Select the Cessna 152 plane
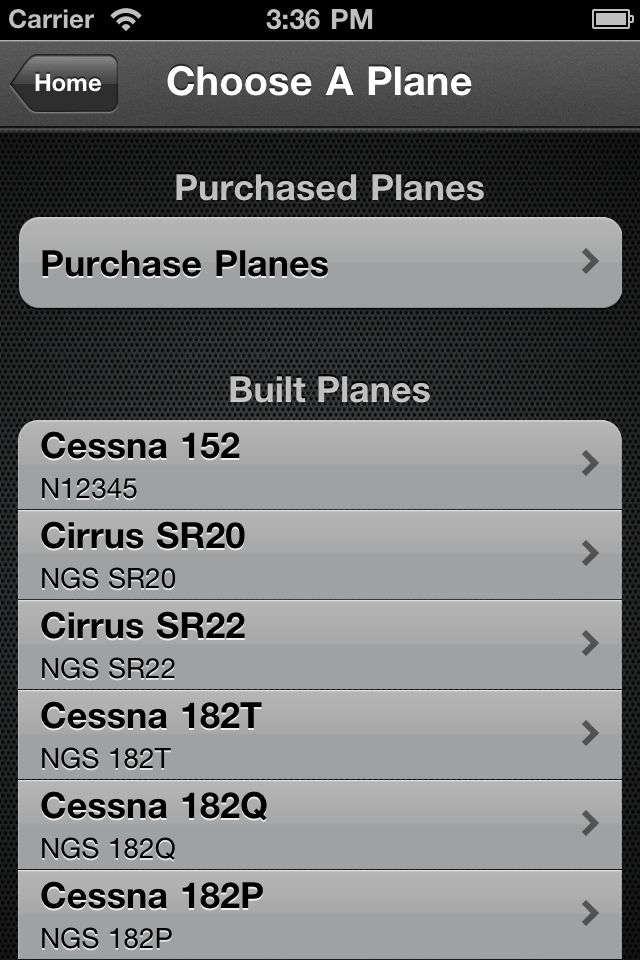640x960 pixels. 320,465
